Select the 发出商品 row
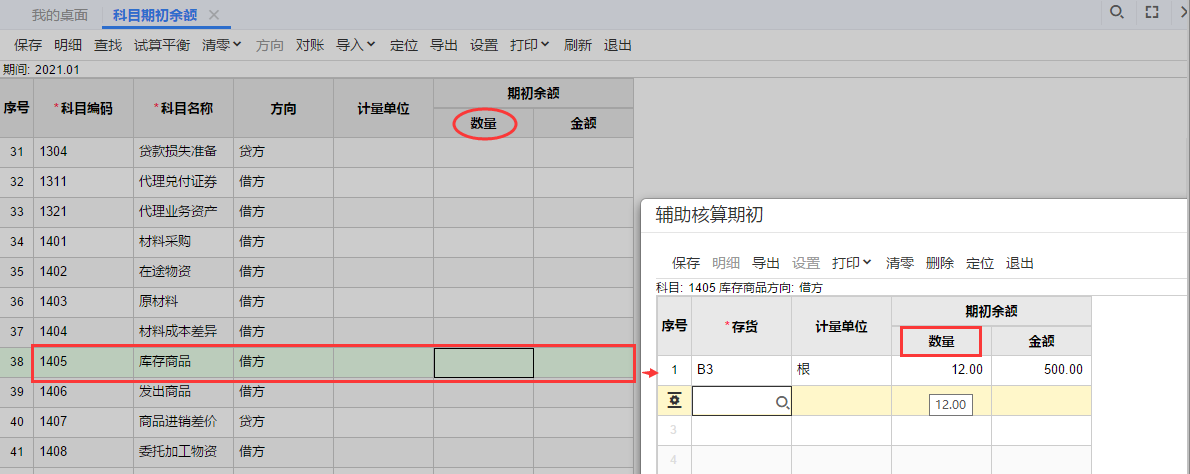This screenshot has height=474, width=1190. (x=316, y=392)
